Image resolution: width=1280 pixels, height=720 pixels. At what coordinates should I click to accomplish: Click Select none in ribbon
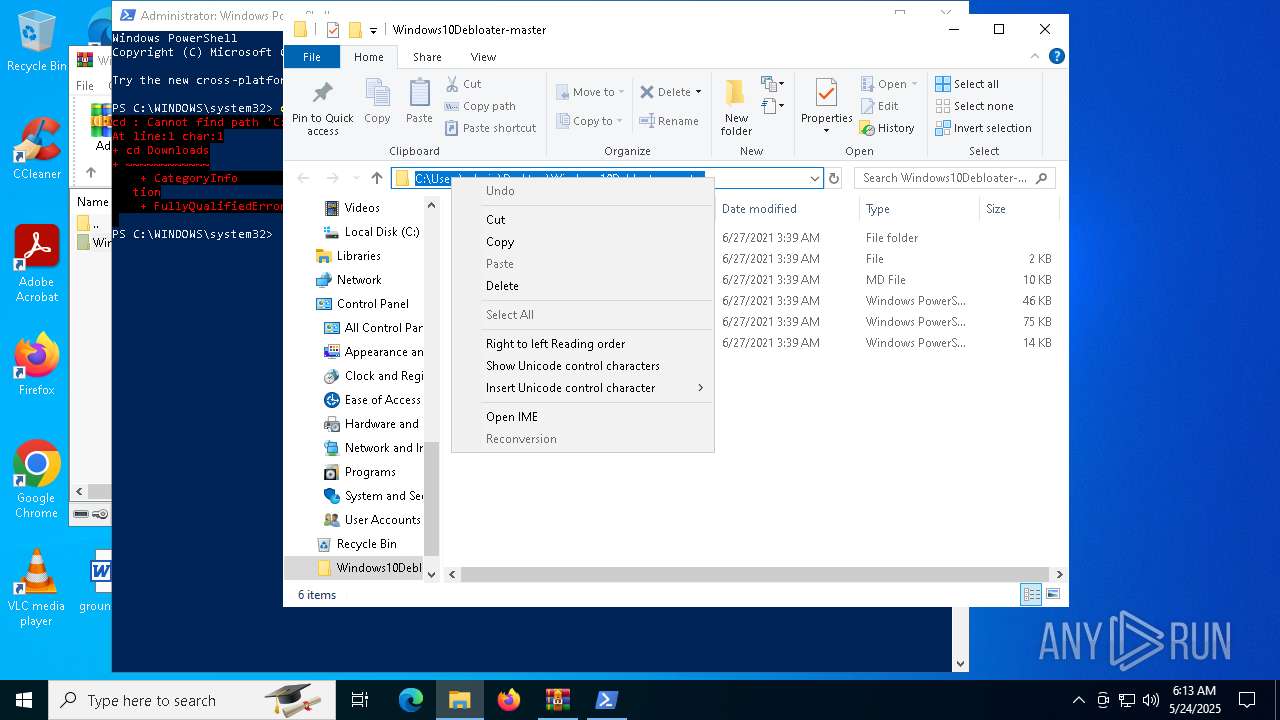(x=974, y=106)
